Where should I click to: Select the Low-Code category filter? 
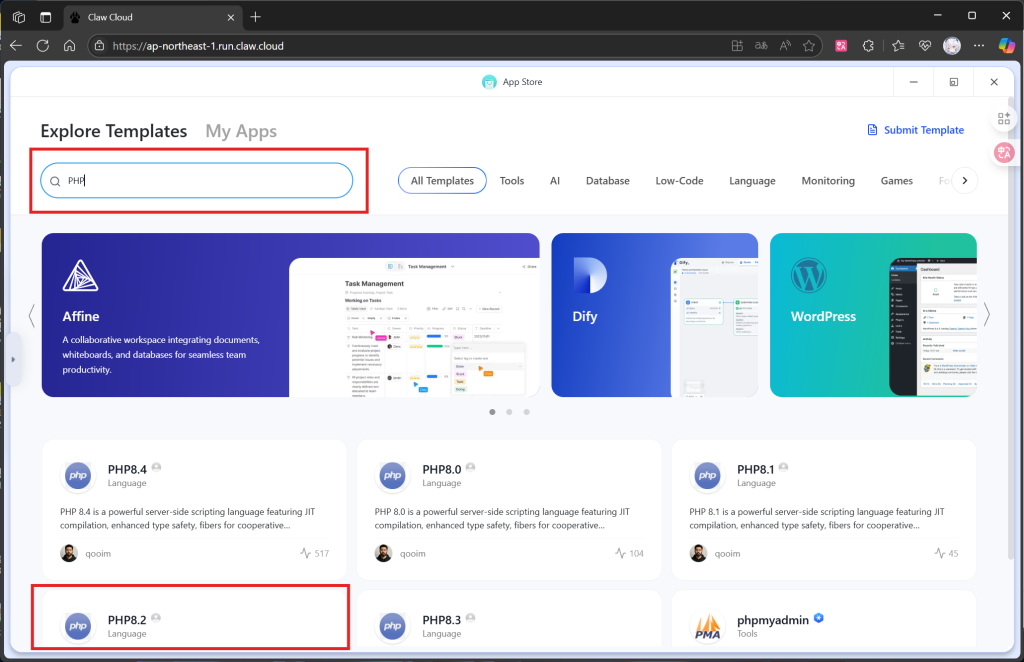pos(679,181)
